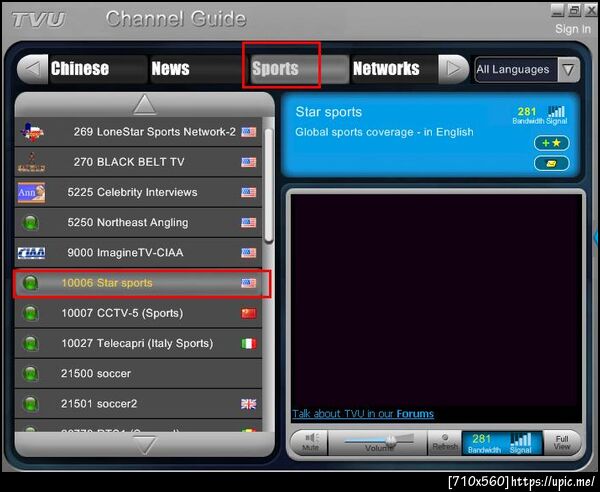Screen dimensions: 600x492
Task: Select 10027 Telecapri (Italy Sports) channel
Action: tap(138, 344)
